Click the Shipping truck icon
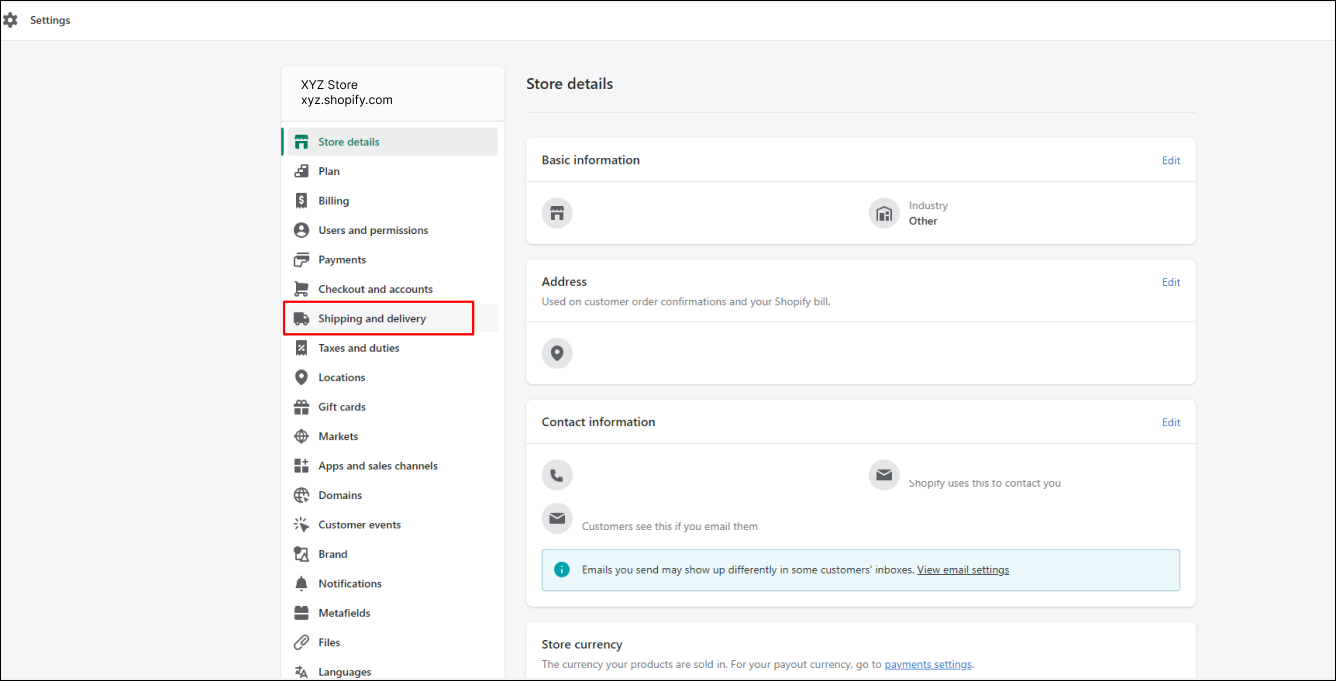This screenshot has height=681, width=1336. [301, 319]
